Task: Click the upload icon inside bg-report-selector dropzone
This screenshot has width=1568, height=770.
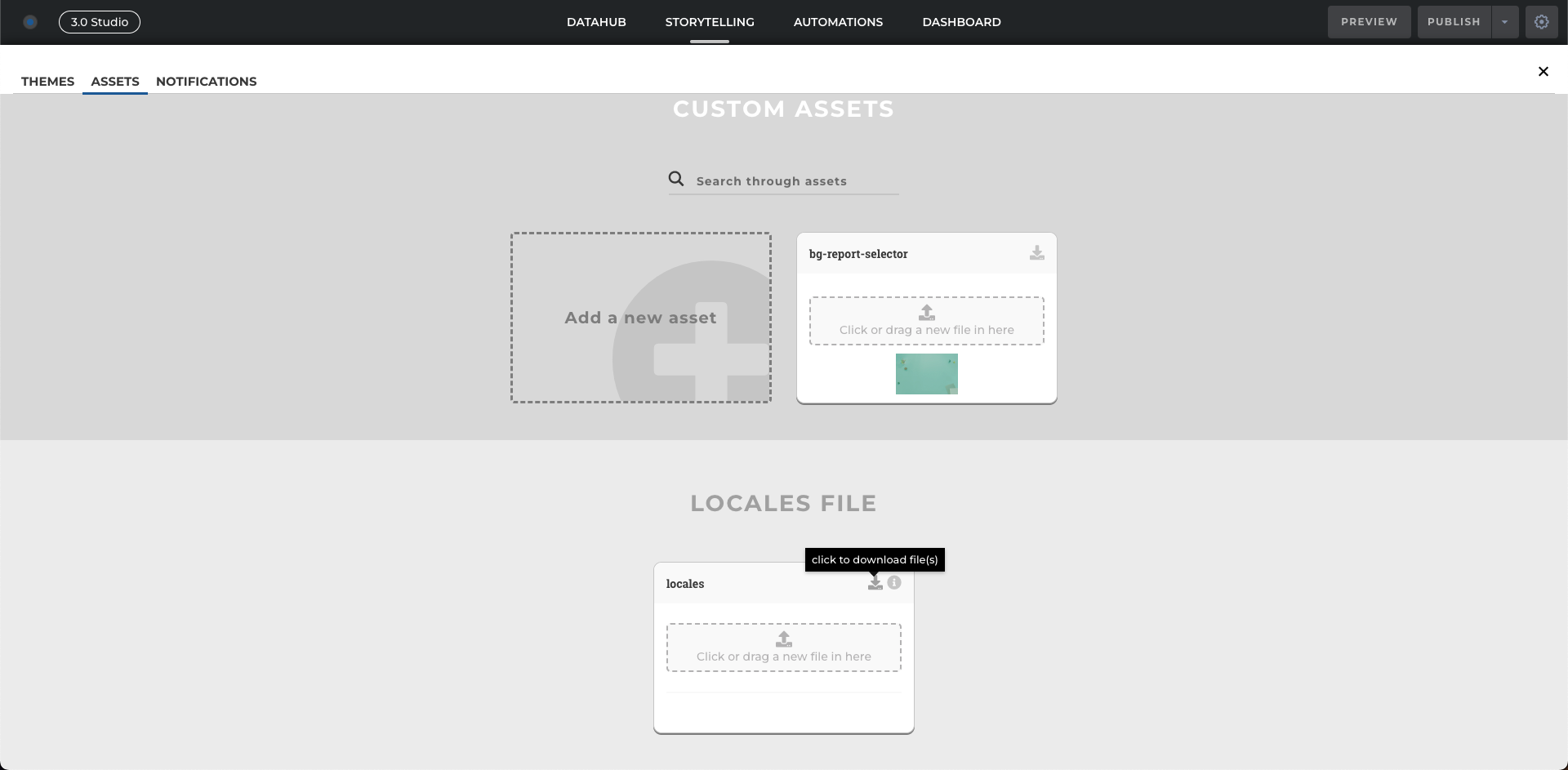Action: point(926,311)
